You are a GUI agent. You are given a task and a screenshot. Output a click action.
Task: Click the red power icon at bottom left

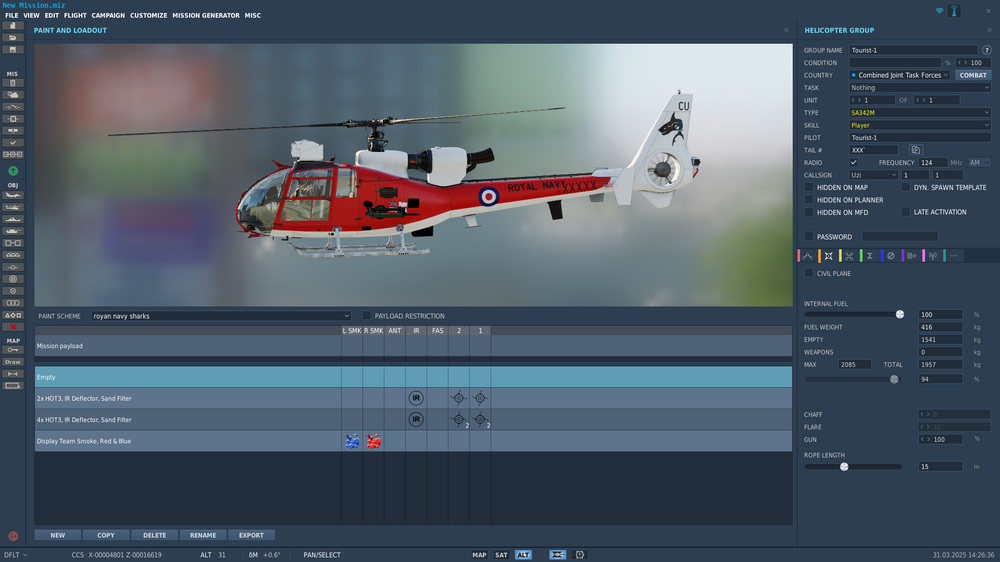coord(13,536)
